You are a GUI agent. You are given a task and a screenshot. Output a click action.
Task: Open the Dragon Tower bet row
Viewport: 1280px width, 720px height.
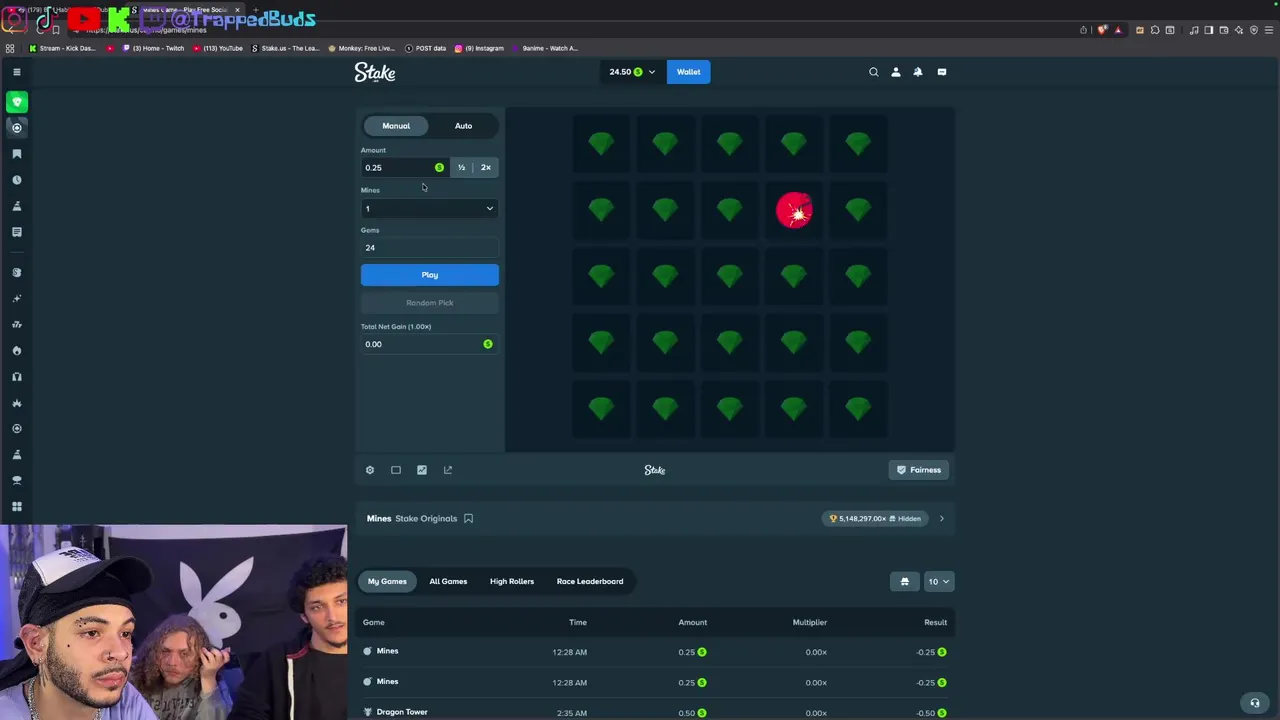pyautogui.click(x=655, y=712)
